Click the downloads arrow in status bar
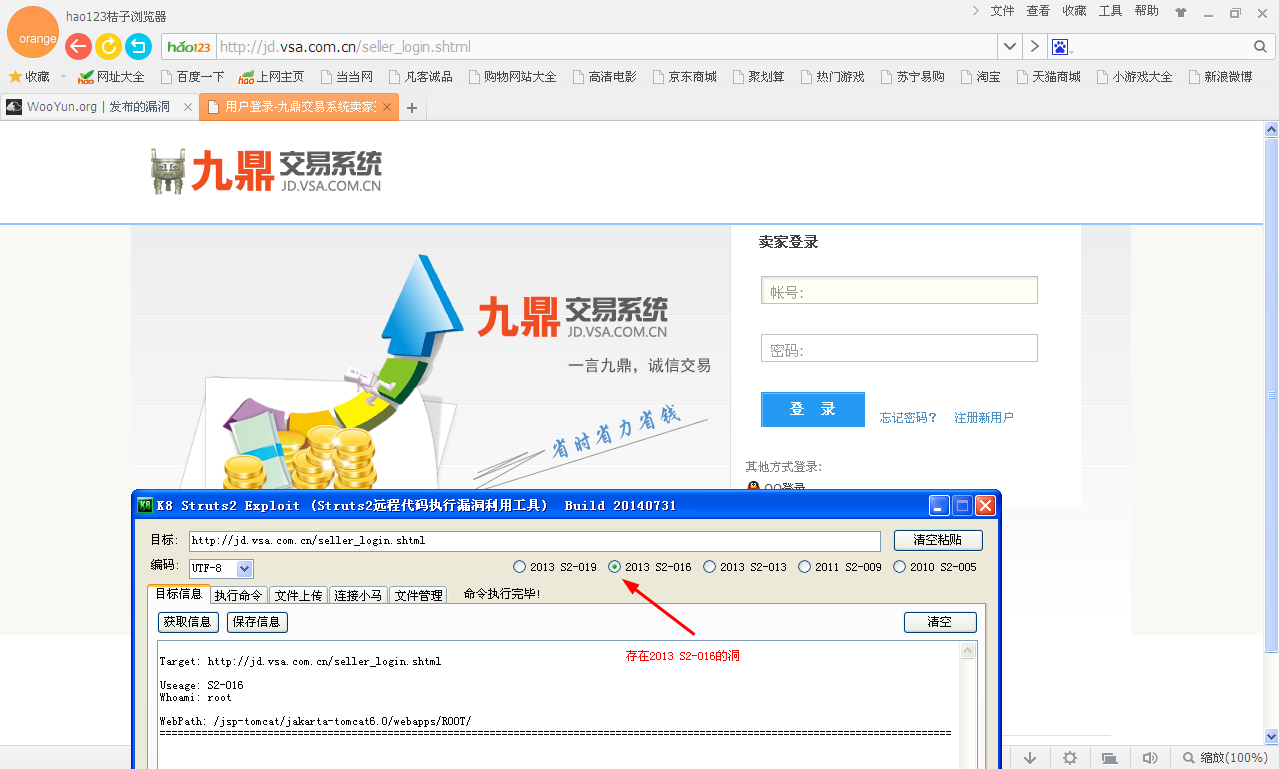1279x769 pixels. click(x=1030, y=758)
